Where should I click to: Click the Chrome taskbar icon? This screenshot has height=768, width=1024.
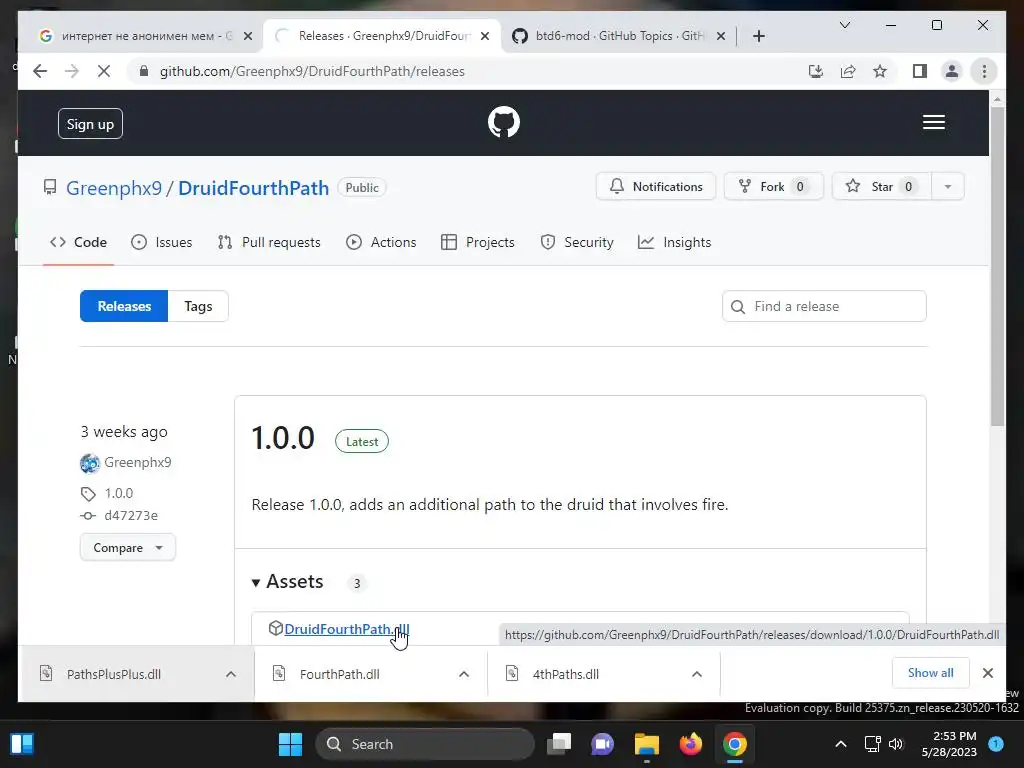(734, 744)
